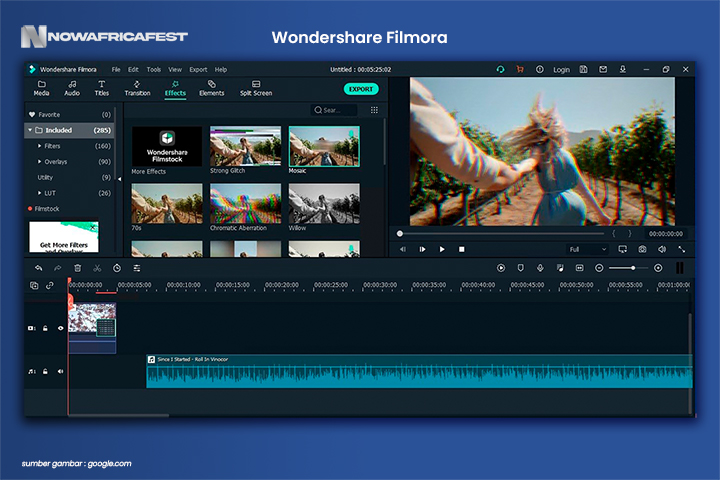Take a snapshot with camera icon
The image size is (720, 480).
click(x=642, y=249)
